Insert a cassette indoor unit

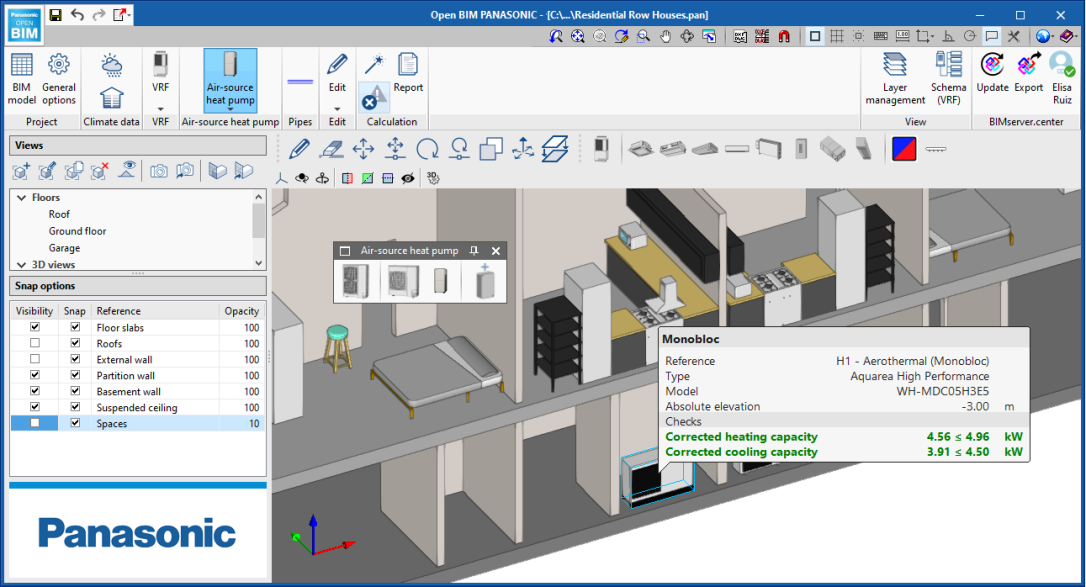641,149
